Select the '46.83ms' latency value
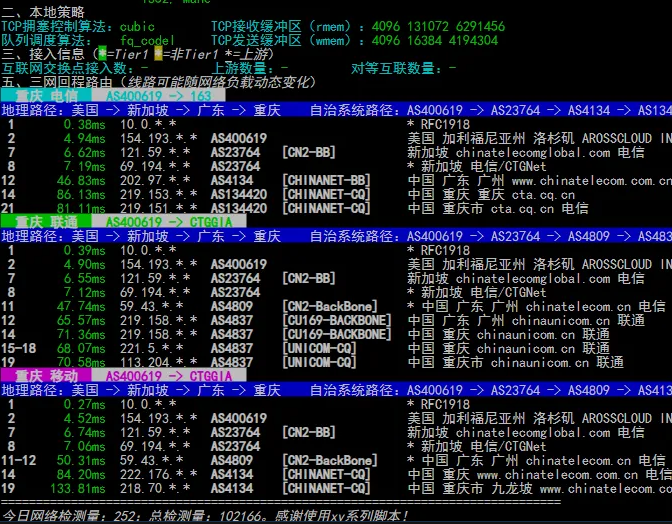672x524 pixels. coord(81,180)
